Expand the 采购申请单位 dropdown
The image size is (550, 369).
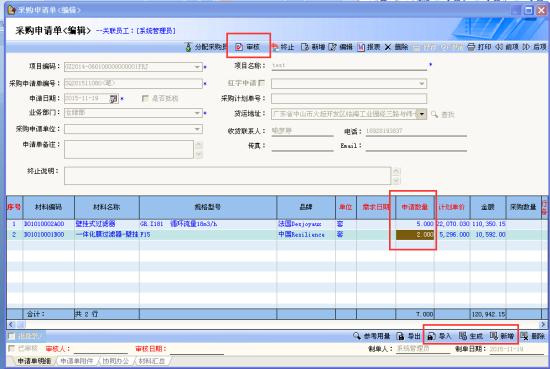pyautogui.click(x=197, y=129)
